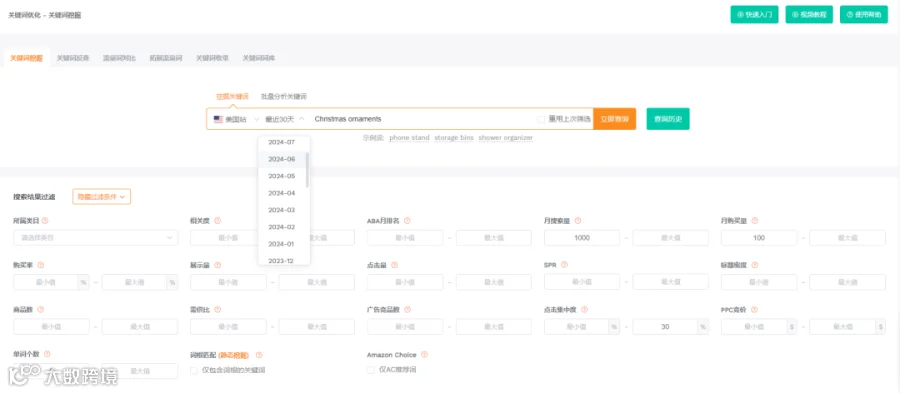
Task: Click help icon beside 购买率
Action: point(41,265)
